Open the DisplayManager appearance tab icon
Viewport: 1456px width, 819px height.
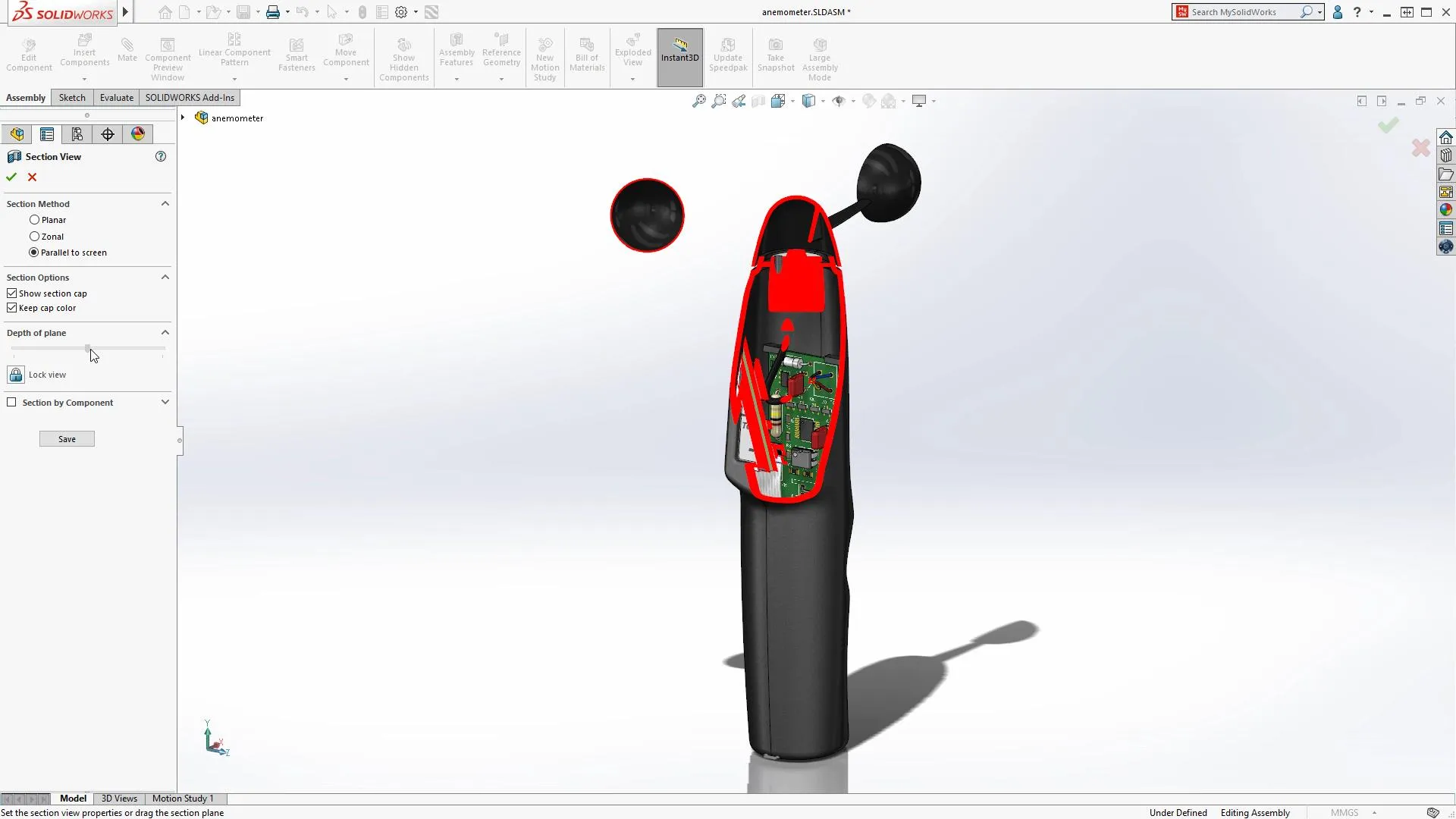(x=137, y=134)
